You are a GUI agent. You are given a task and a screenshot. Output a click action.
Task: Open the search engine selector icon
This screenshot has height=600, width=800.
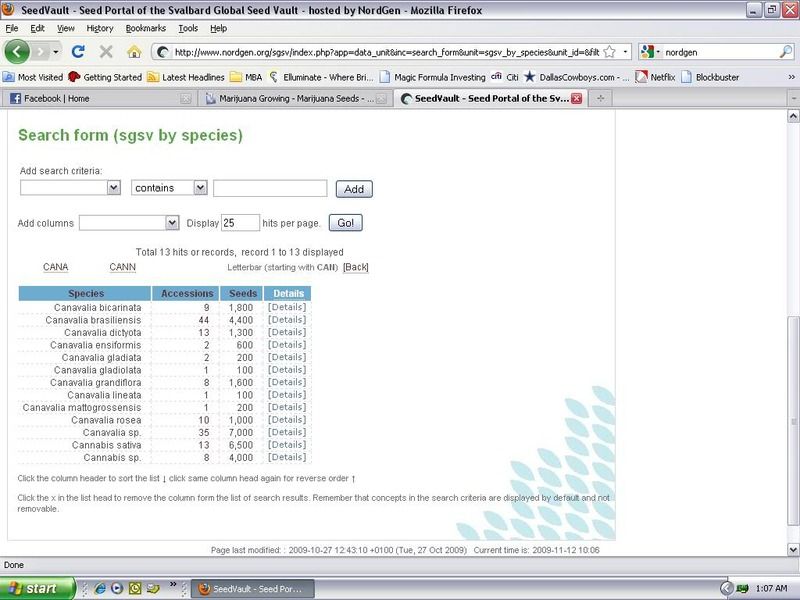coord(648,52)
